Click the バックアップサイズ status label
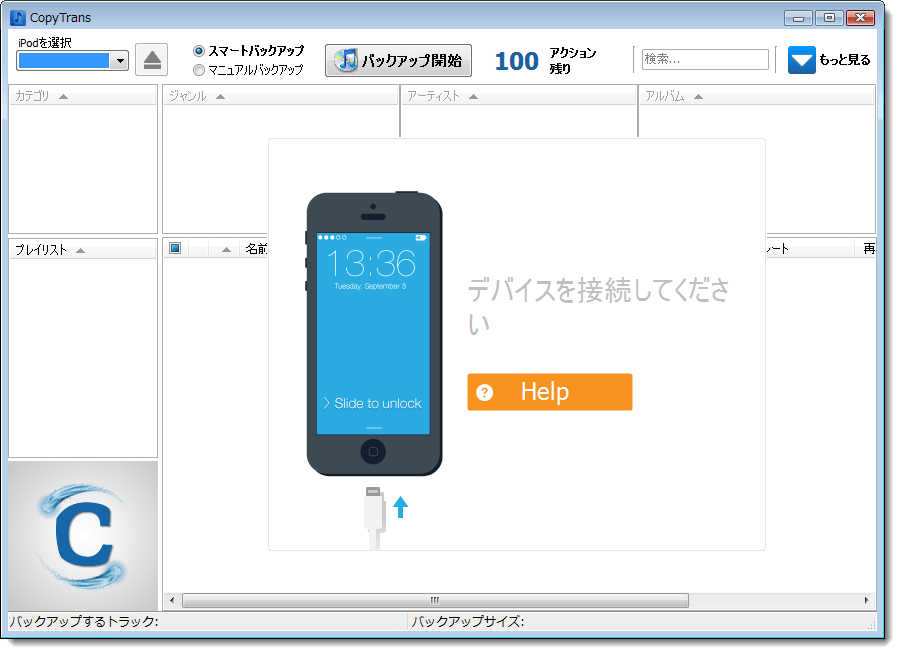The width and height of the screenshot is (900, 654). [468, 621]
